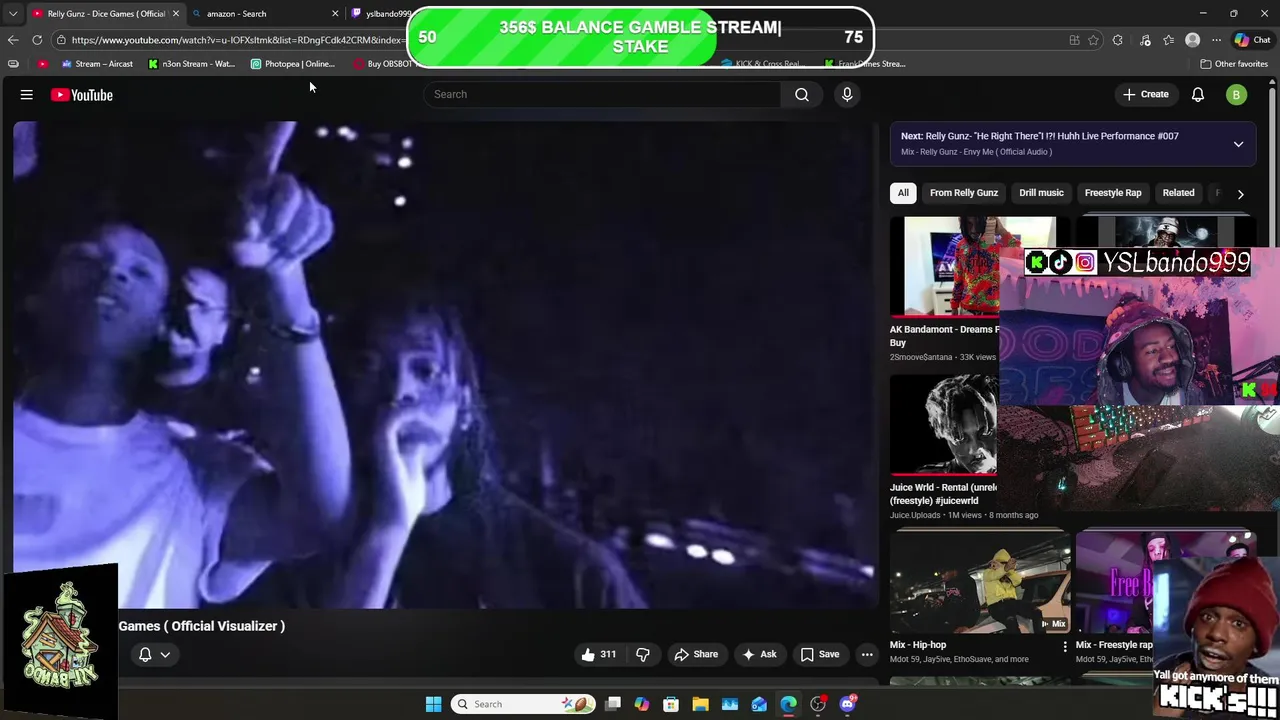Go back in the browser
1280x720 pixels.
point(13,40)
